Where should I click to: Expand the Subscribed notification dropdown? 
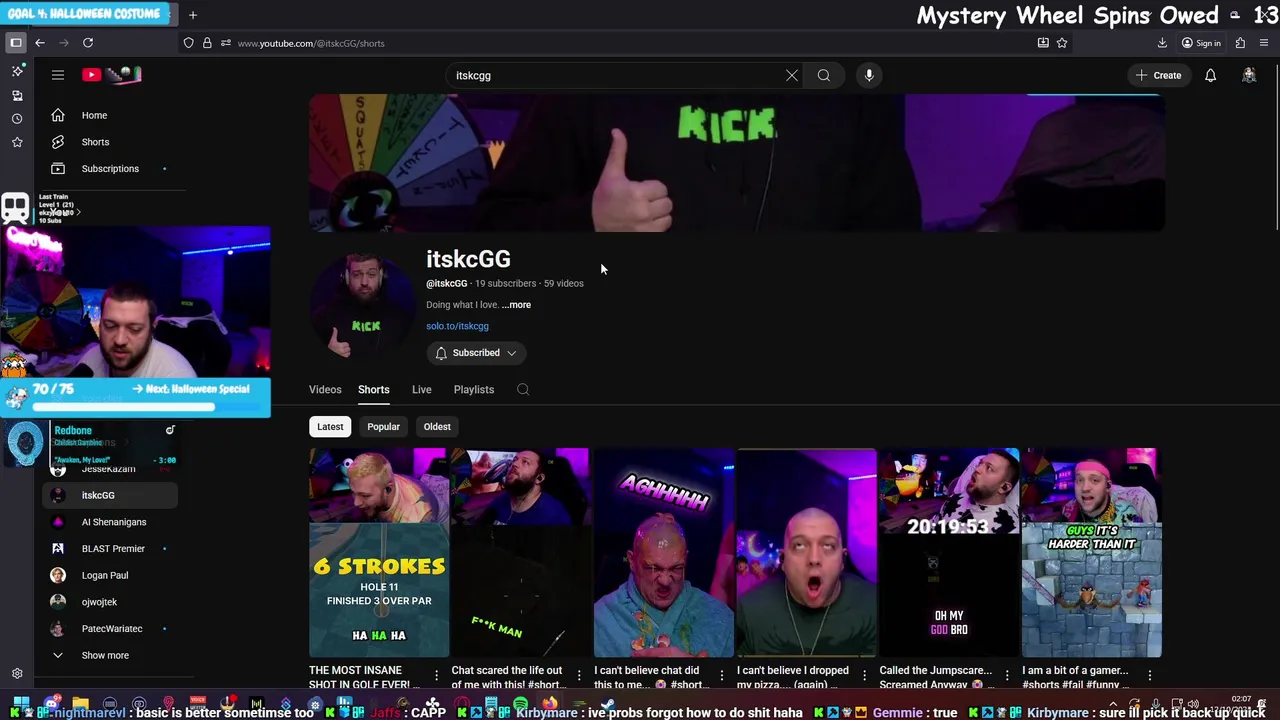click(x=477, y=353)
